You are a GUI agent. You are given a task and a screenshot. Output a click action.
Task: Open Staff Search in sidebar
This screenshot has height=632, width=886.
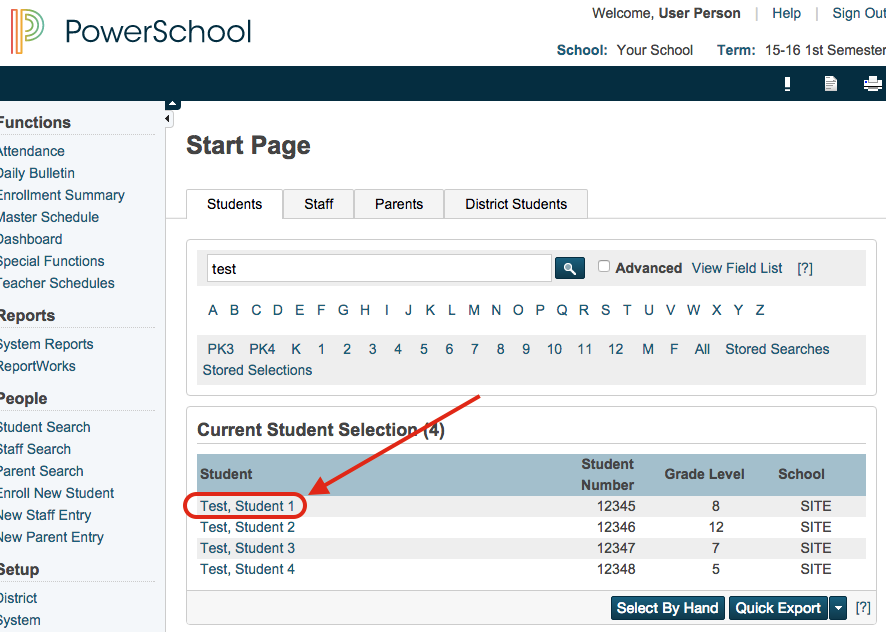[x=35, y=449]
